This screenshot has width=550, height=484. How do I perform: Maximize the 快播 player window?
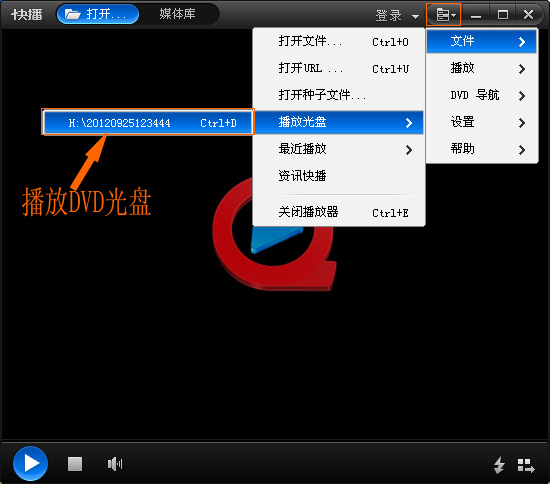pos(503,15)
